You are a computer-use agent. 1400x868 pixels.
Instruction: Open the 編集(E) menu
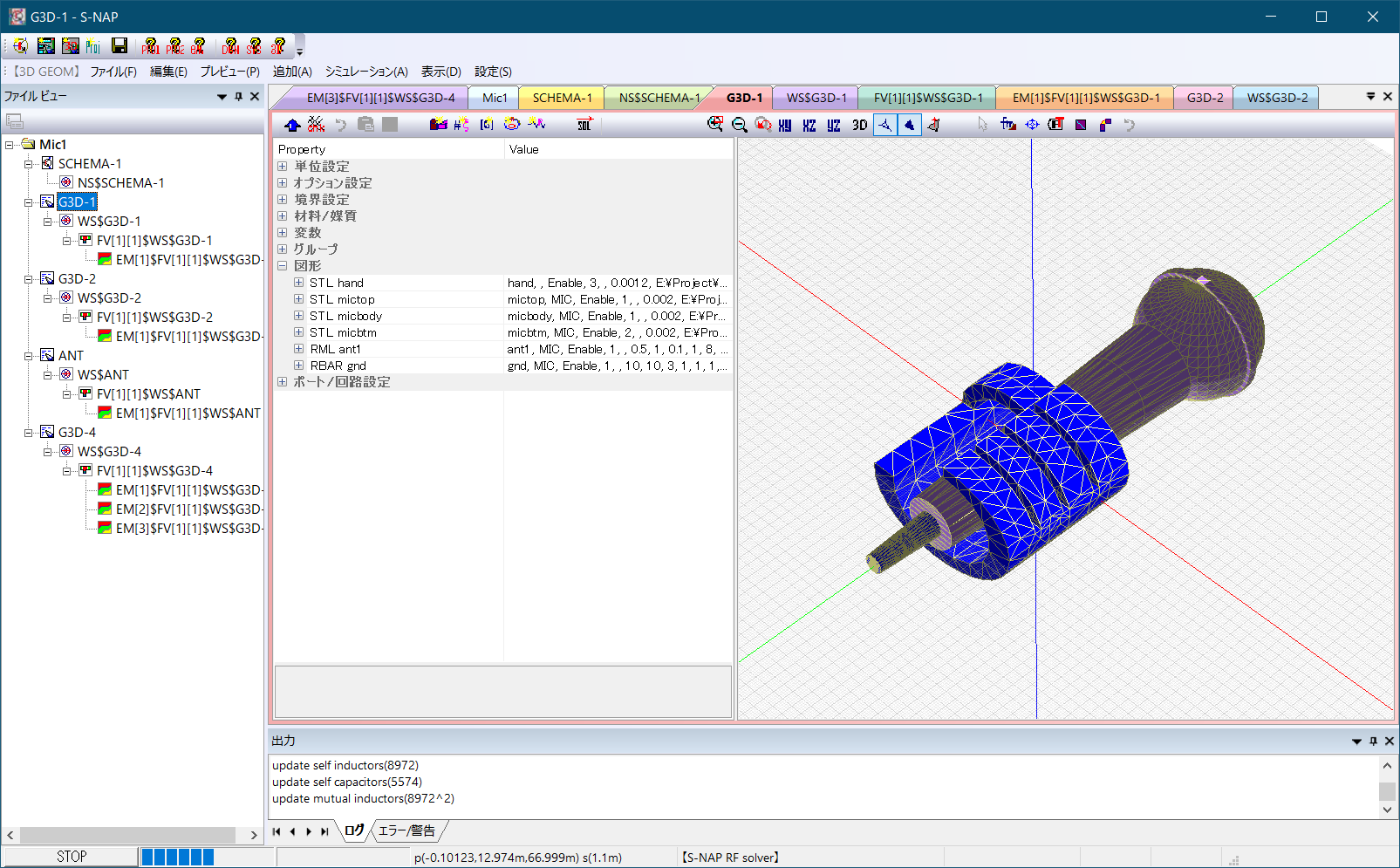point(168,72)
